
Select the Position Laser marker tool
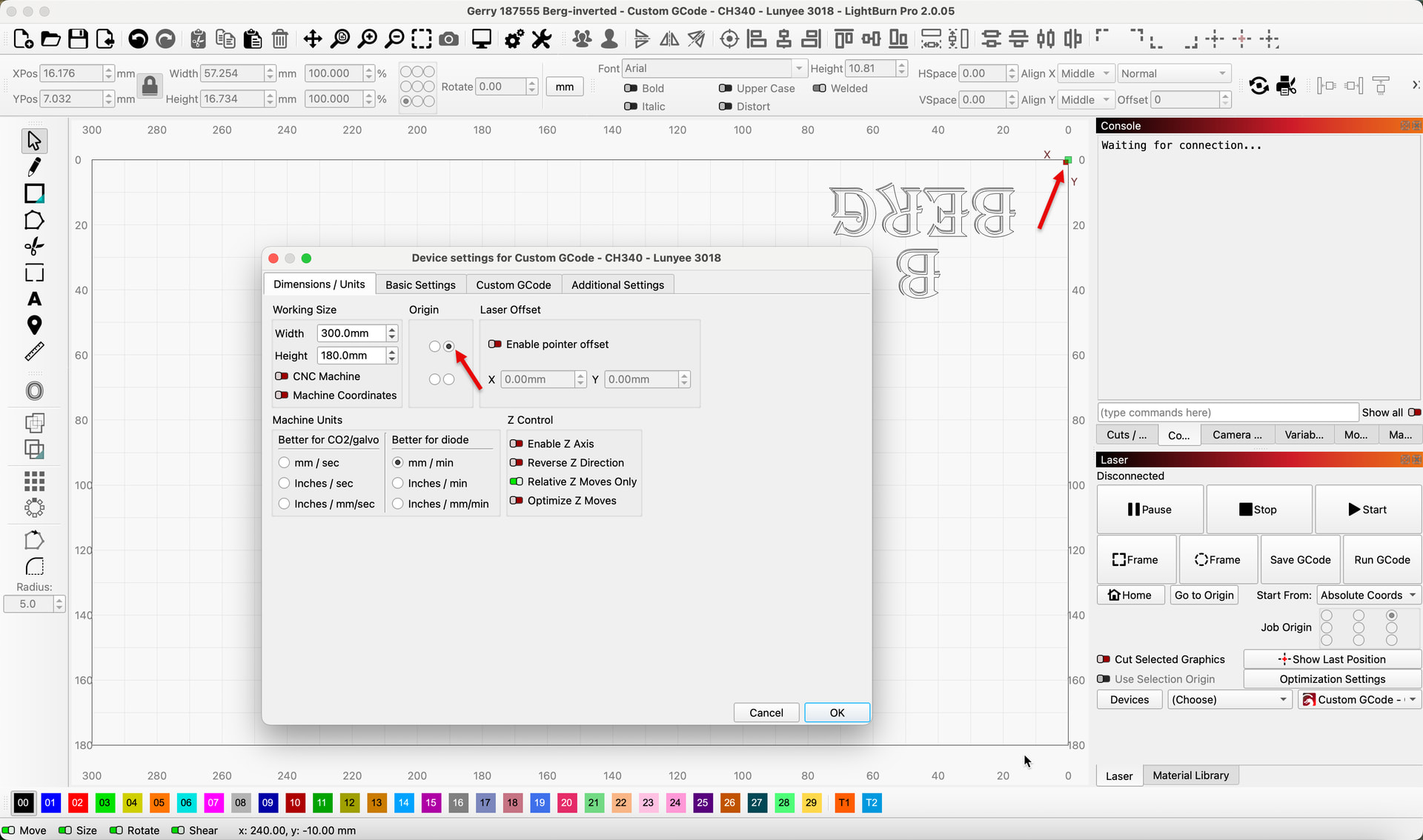[34, 325]
